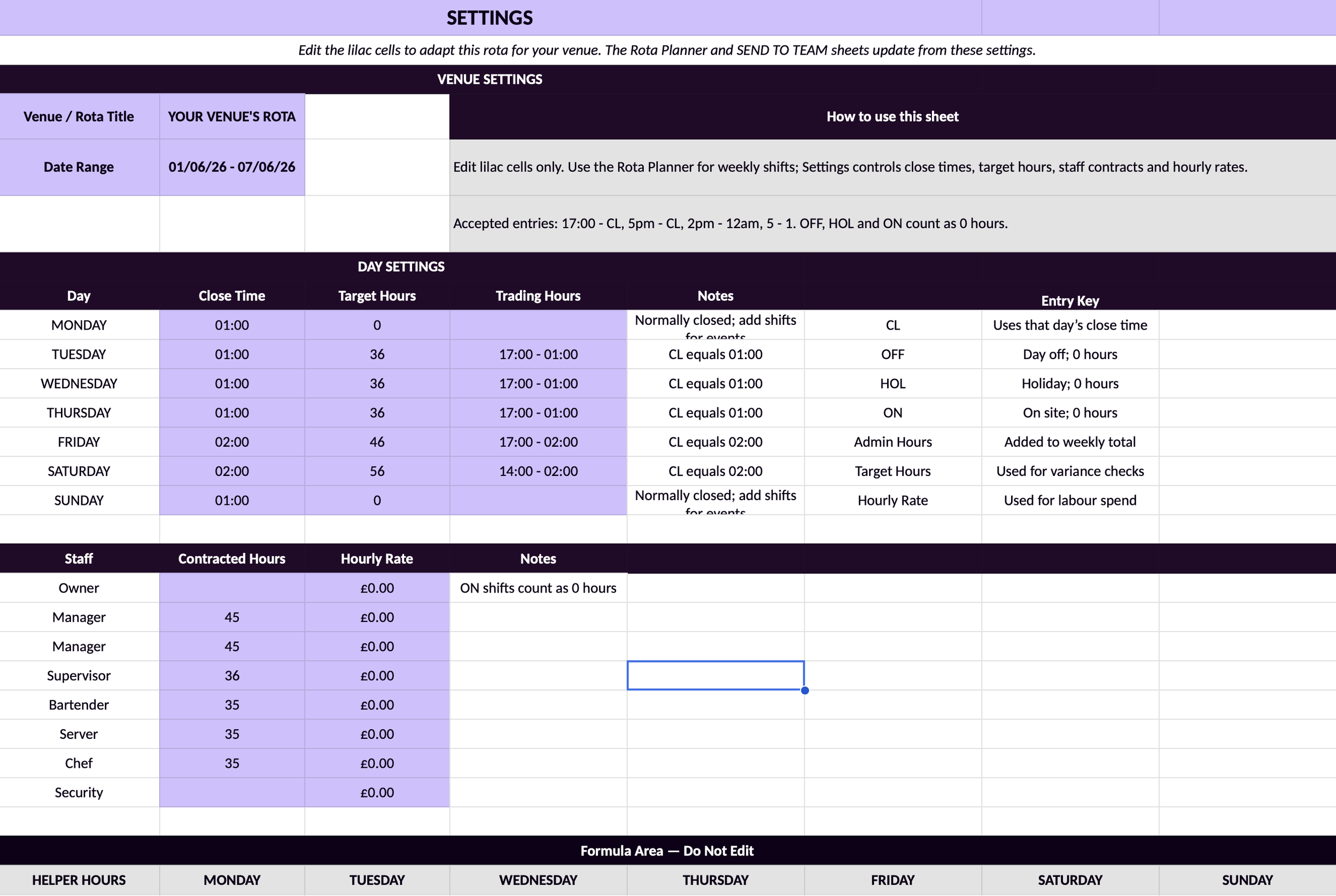
Task: Select the VENUE SETTINGS header row
Action: click(490, 80)
